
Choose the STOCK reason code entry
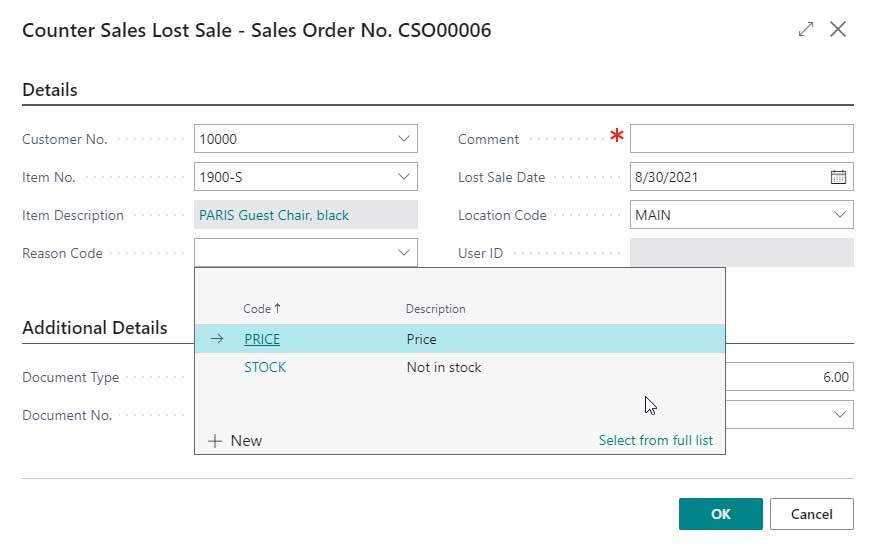tap(265, 367)
